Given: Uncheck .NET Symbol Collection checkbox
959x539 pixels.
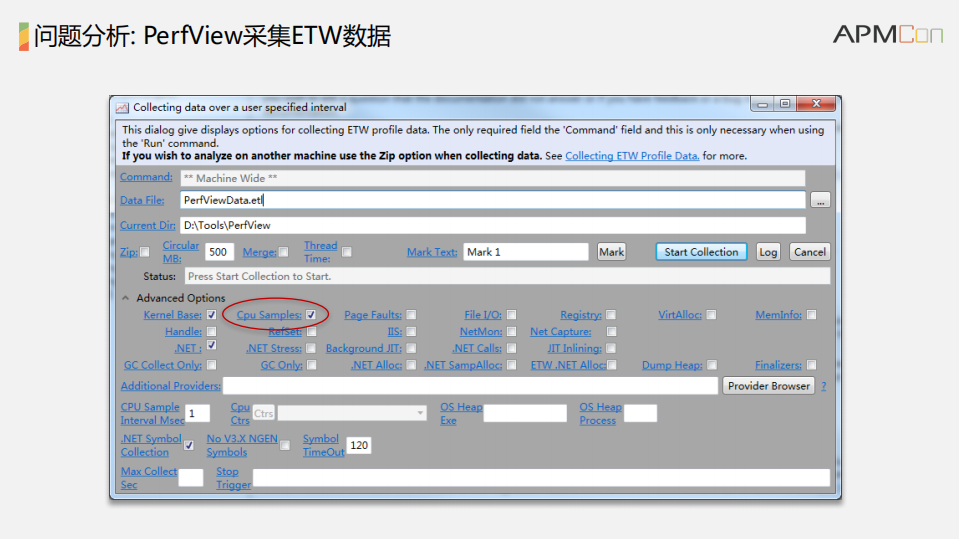Looking at the screenshot, I should (x=189, y=445).
